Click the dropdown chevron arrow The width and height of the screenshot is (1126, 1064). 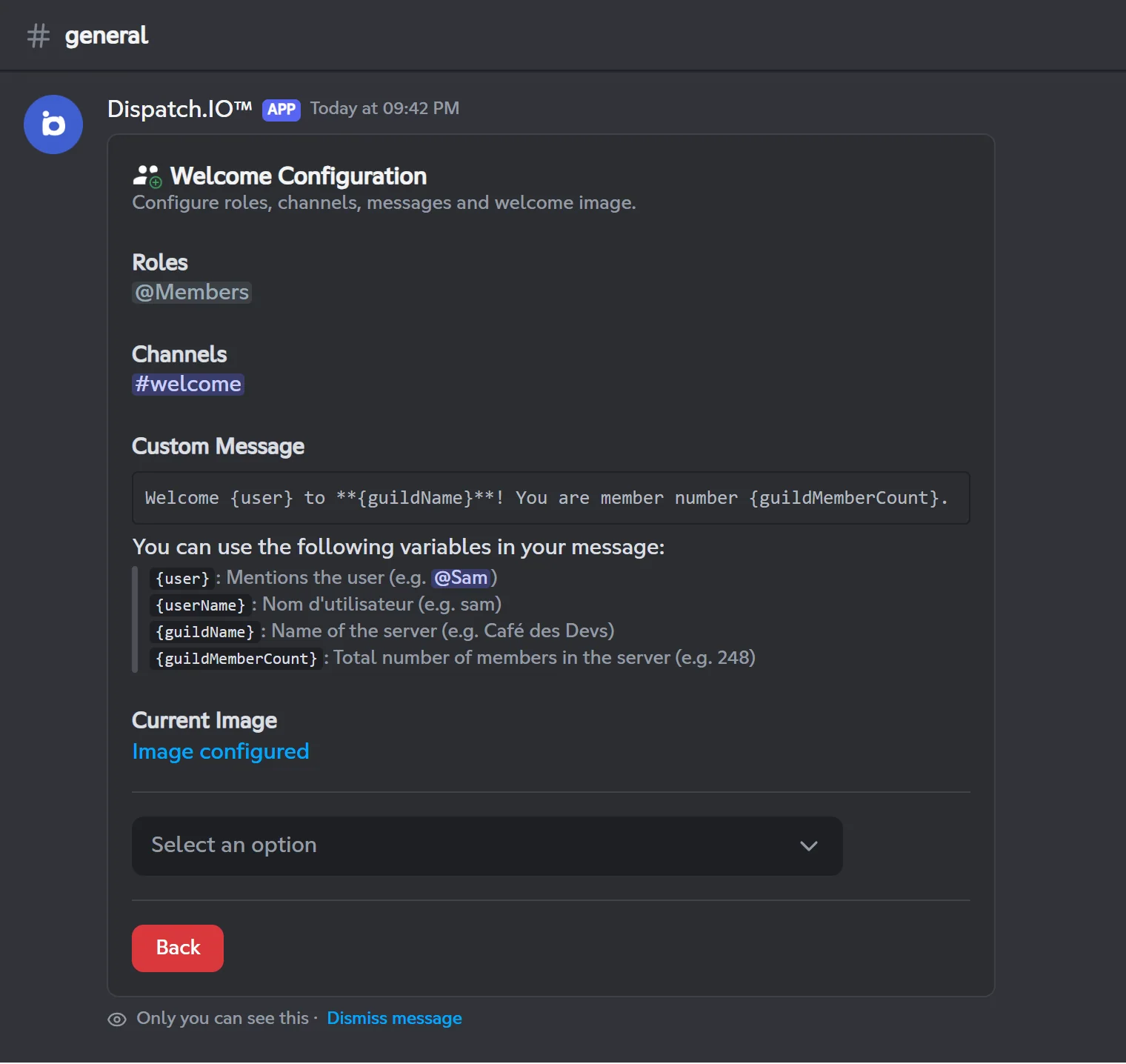tap(809, 846)
